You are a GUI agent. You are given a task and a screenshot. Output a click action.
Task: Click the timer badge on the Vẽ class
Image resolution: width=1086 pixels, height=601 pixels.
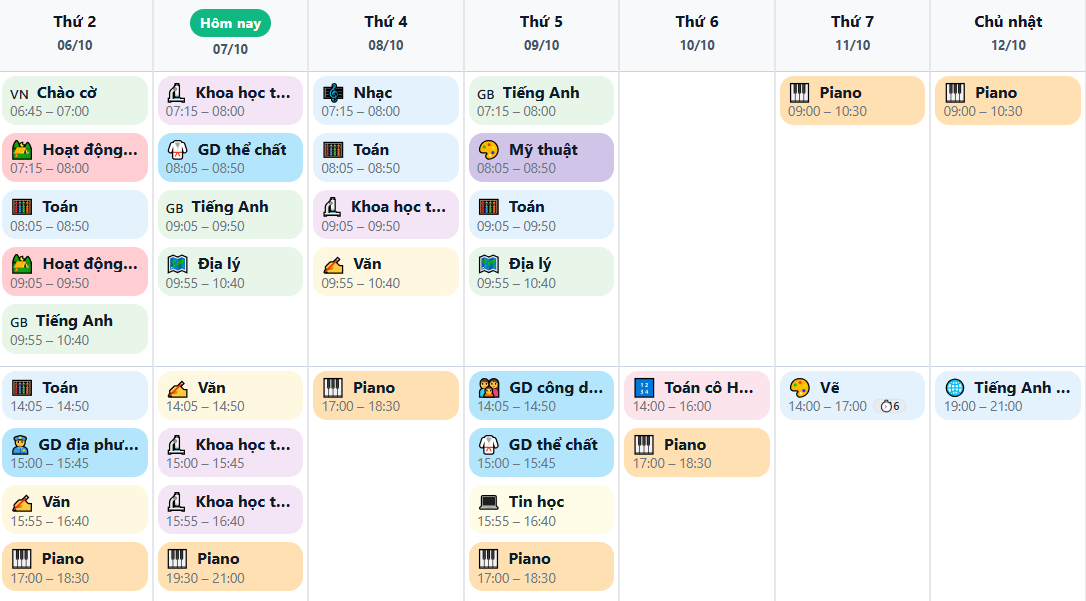[x=887, y=406]
